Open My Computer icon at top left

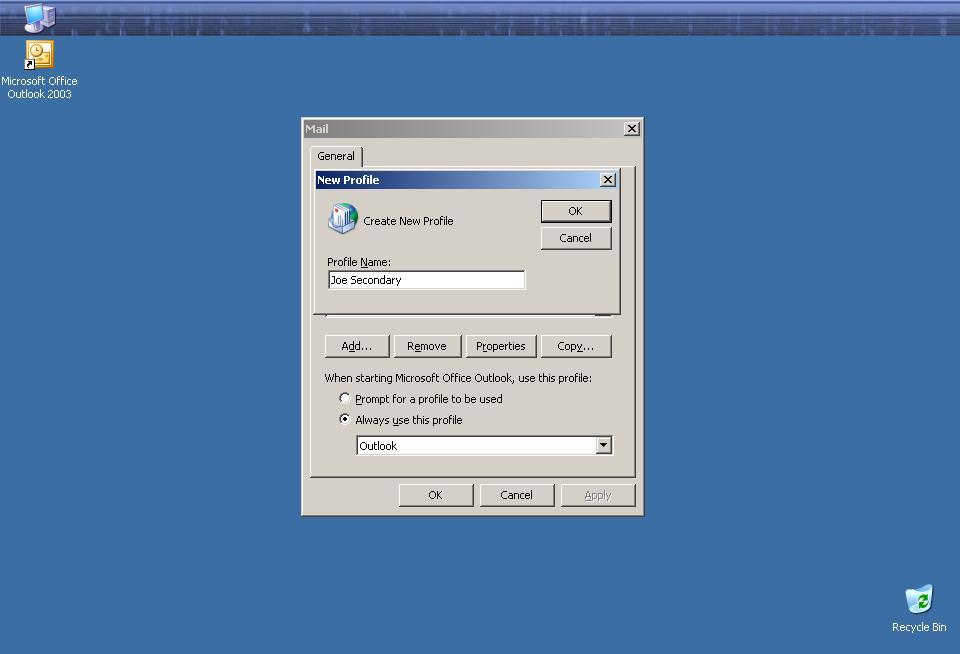coord(39,17)
